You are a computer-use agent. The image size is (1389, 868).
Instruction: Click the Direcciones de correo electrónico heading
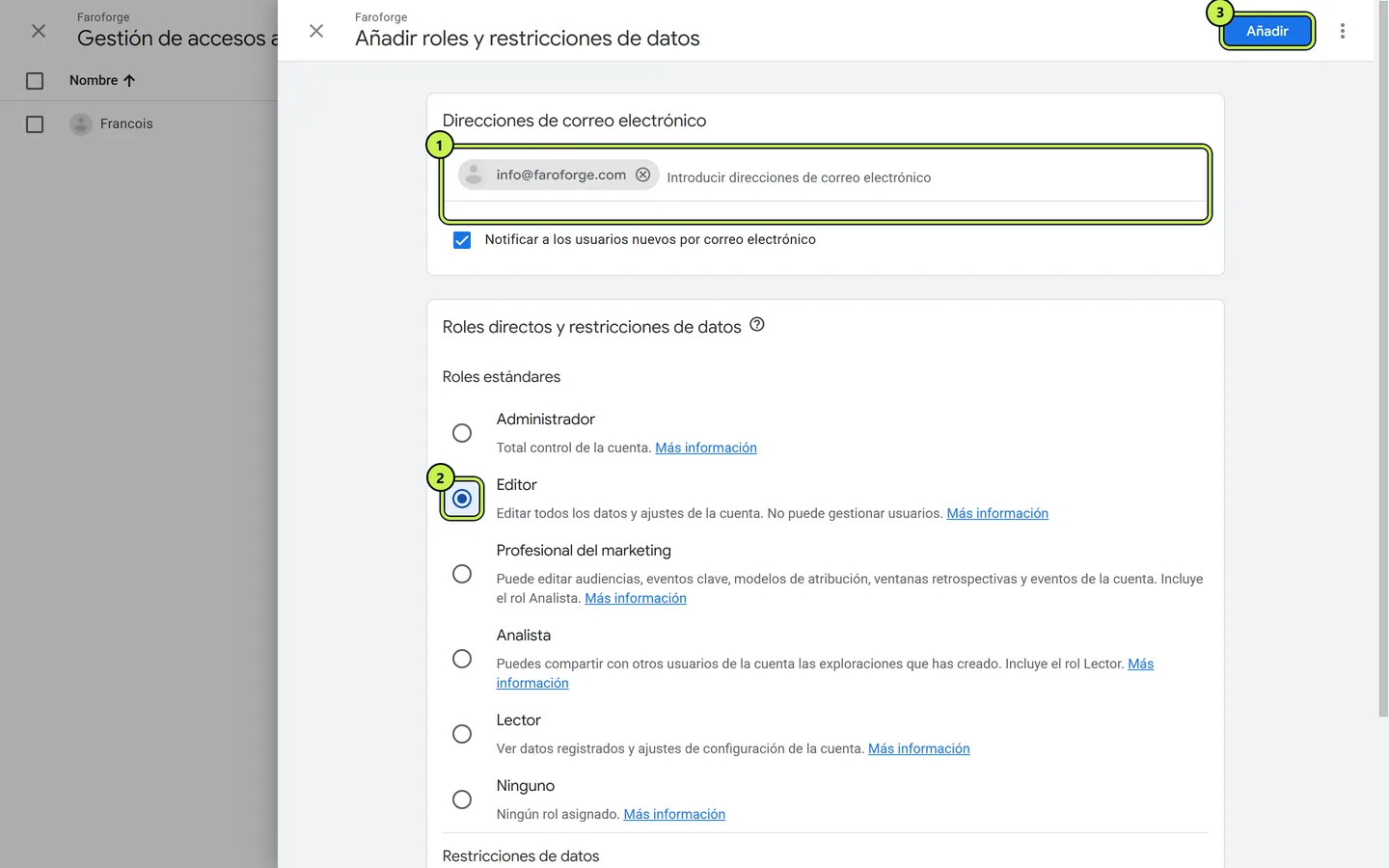[x=574, y=121]
